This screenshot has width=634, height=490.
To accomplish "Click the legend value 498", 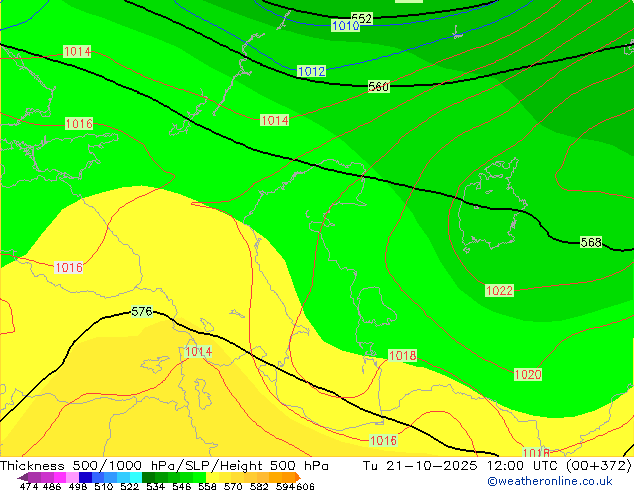I will [x=78, y=486].
